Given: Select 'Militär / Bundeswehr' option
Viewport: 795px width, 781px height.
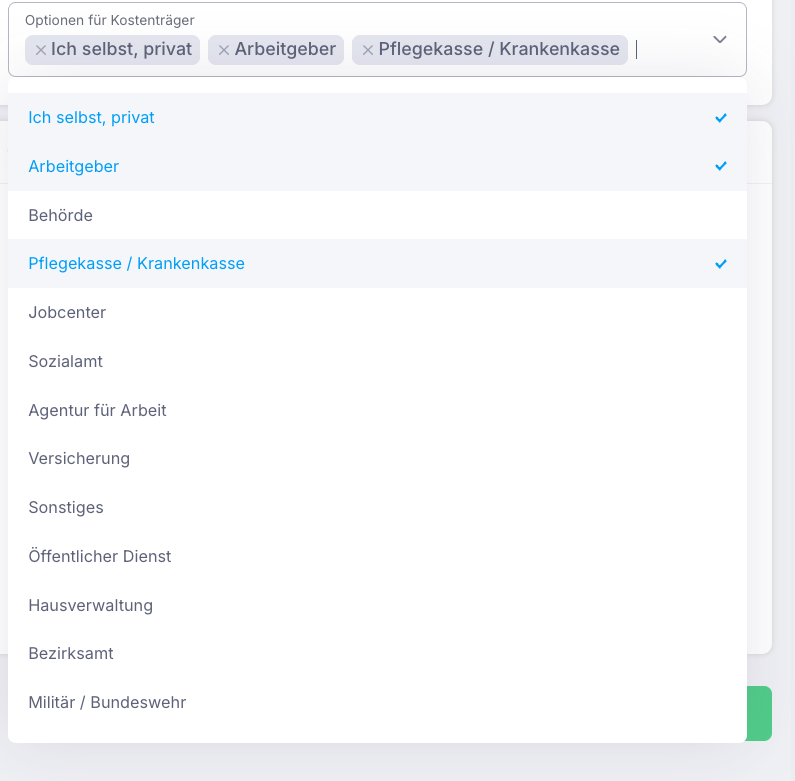Looking at the screenshot, I should coord(377,702).
